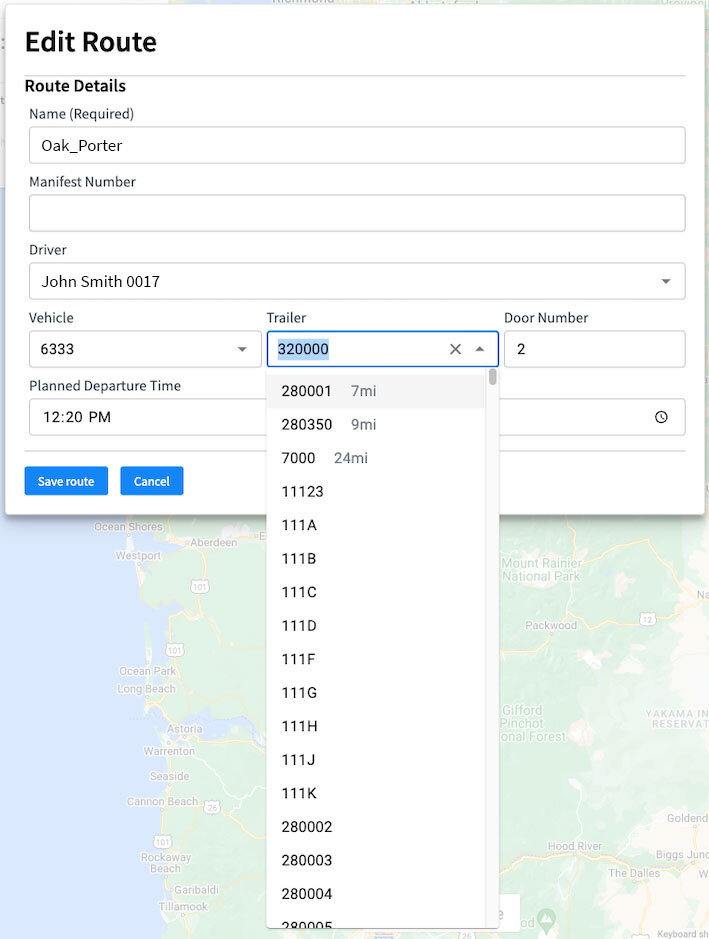Click into the Manifest Number field

click(357, 213)
